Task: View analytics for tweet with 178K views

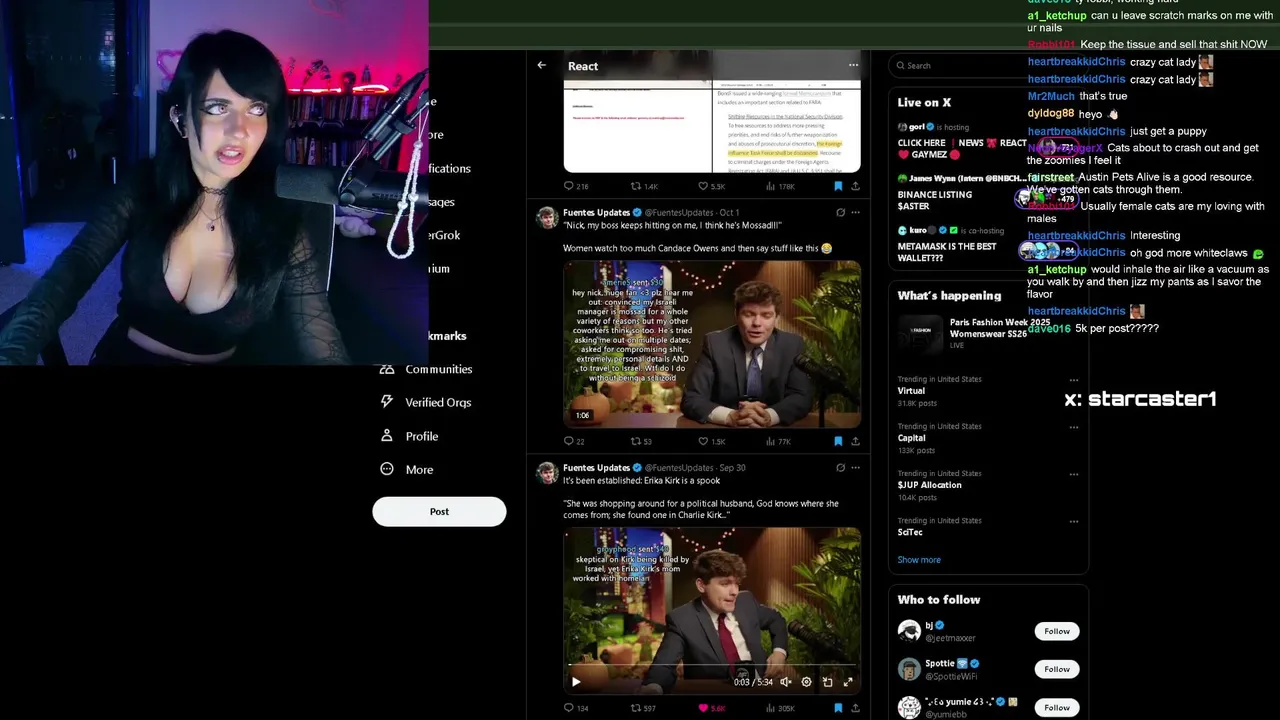Action: point(780,186)
